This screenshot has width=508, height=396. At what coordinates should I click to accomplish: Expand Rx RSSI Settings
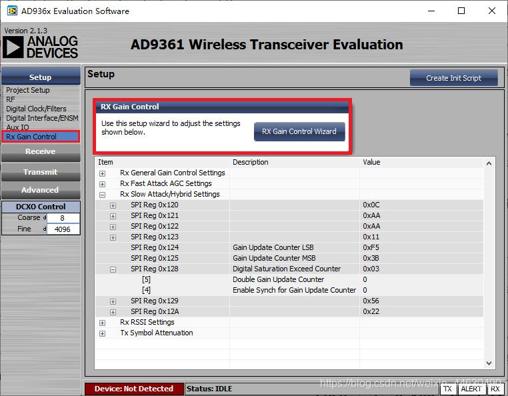(102, 323)
